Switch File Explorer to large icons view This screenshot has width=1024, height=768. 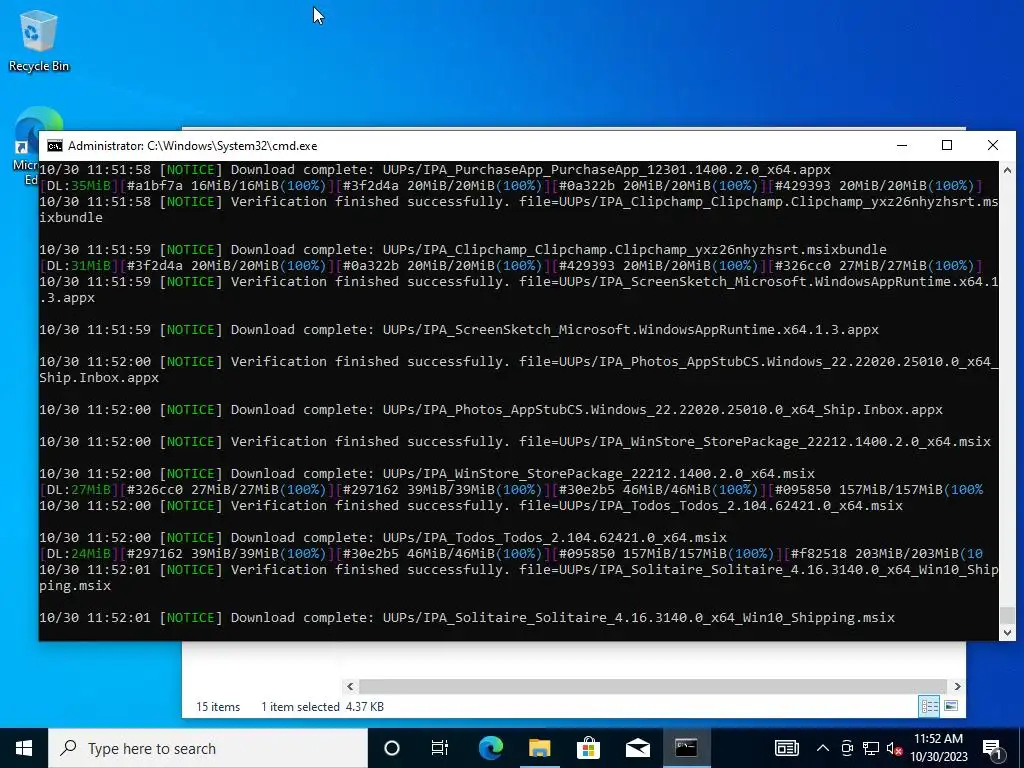(x=952, y=706)
